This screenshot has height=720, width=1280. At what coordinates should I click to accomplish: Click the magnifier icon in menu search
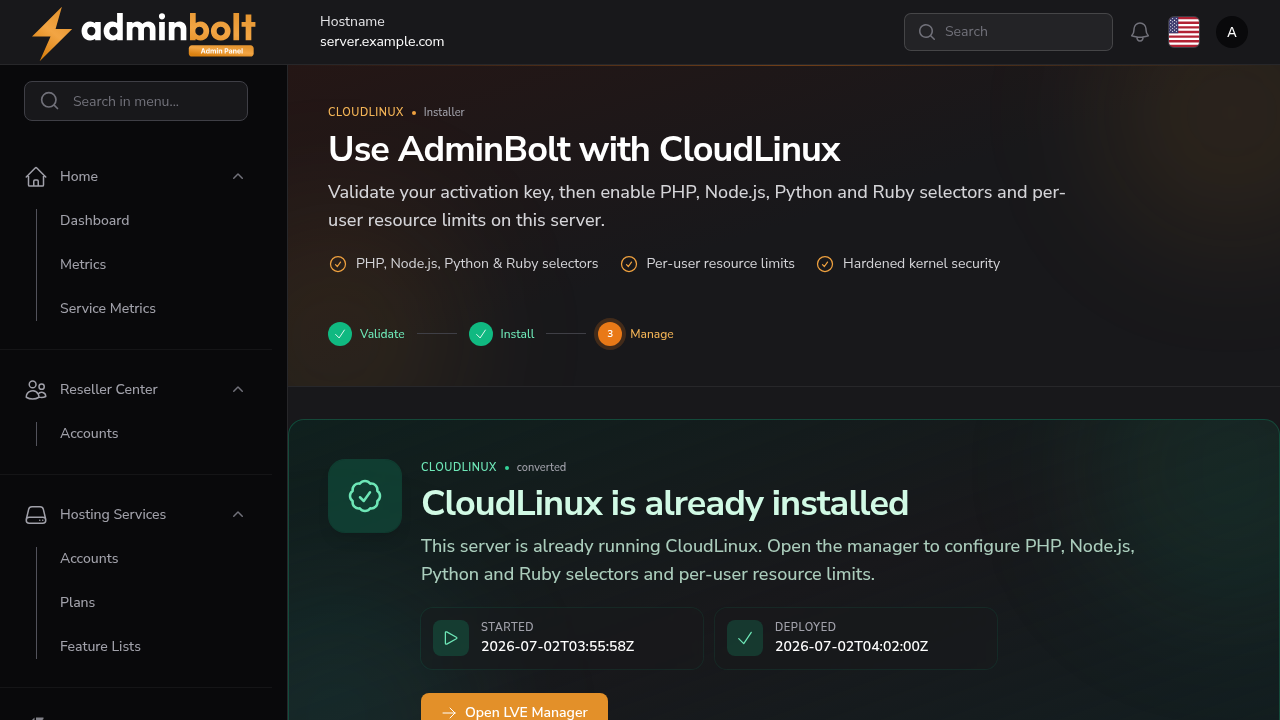pos(50,101)
